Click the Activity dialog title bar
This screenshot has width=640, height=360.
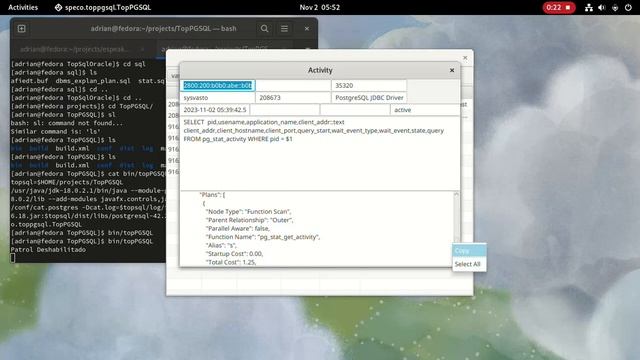[x=320, y=70]
